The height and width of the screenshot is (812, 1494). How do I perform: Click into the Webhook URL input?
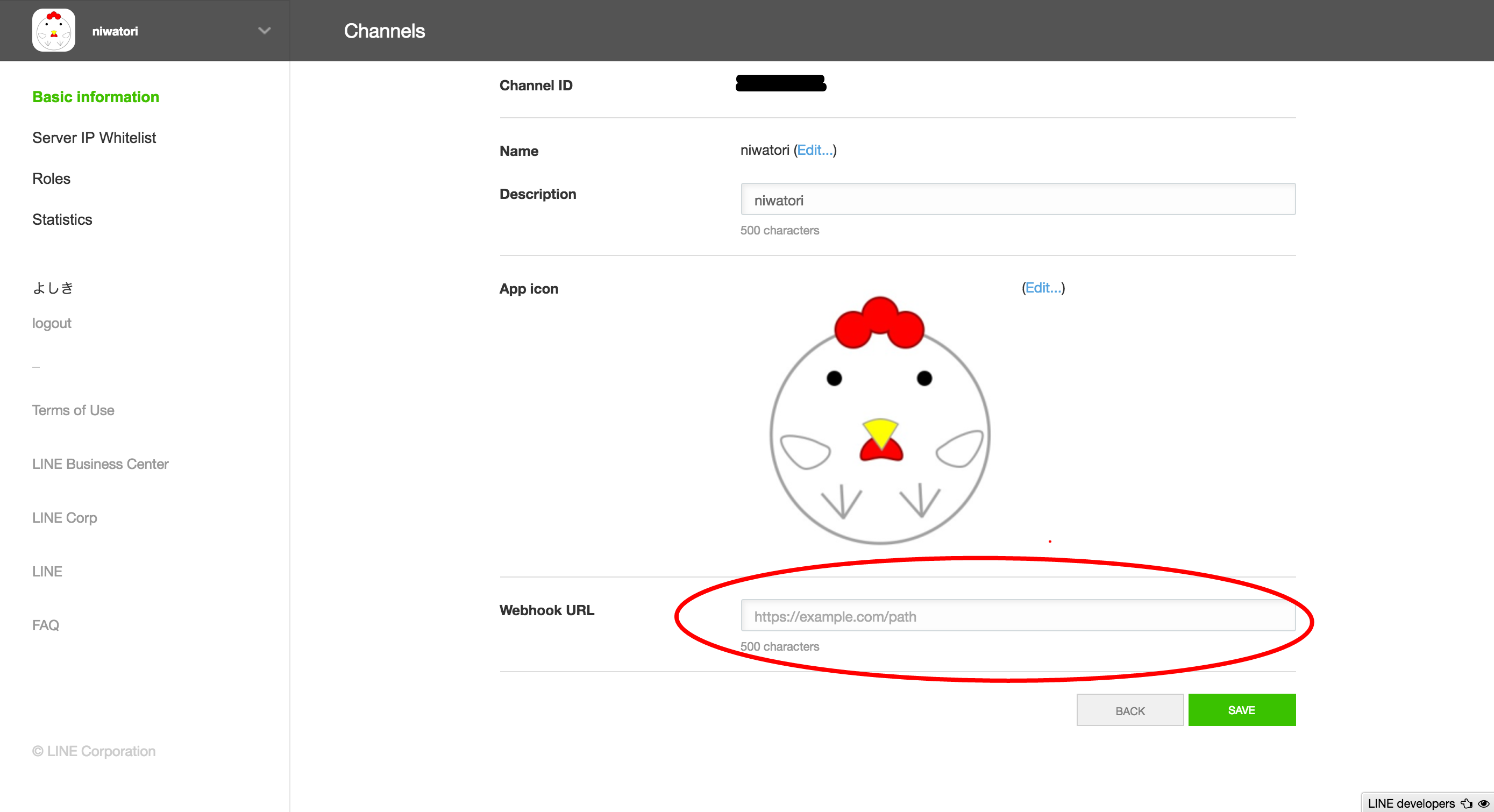[1018, 616]
